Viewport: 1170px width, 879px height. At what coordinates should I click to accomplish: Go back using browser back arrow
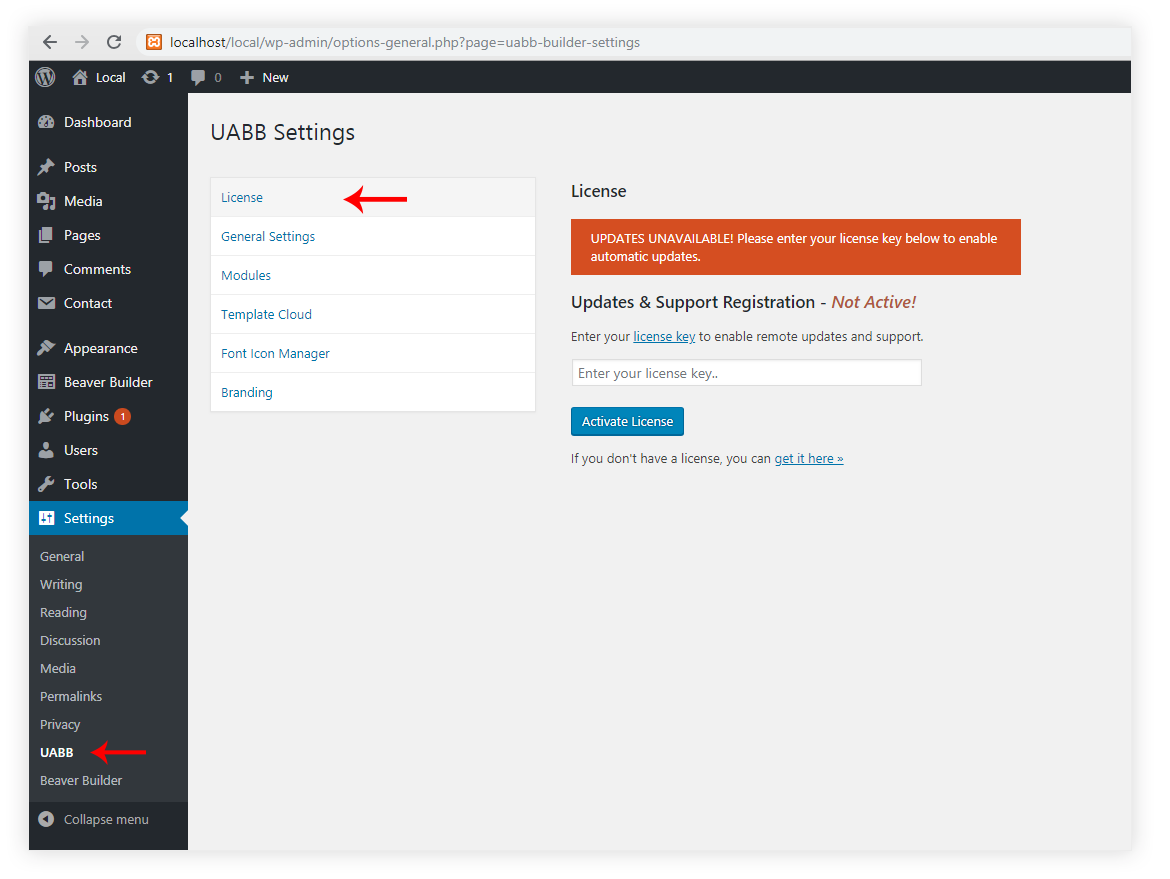(50, 42)
